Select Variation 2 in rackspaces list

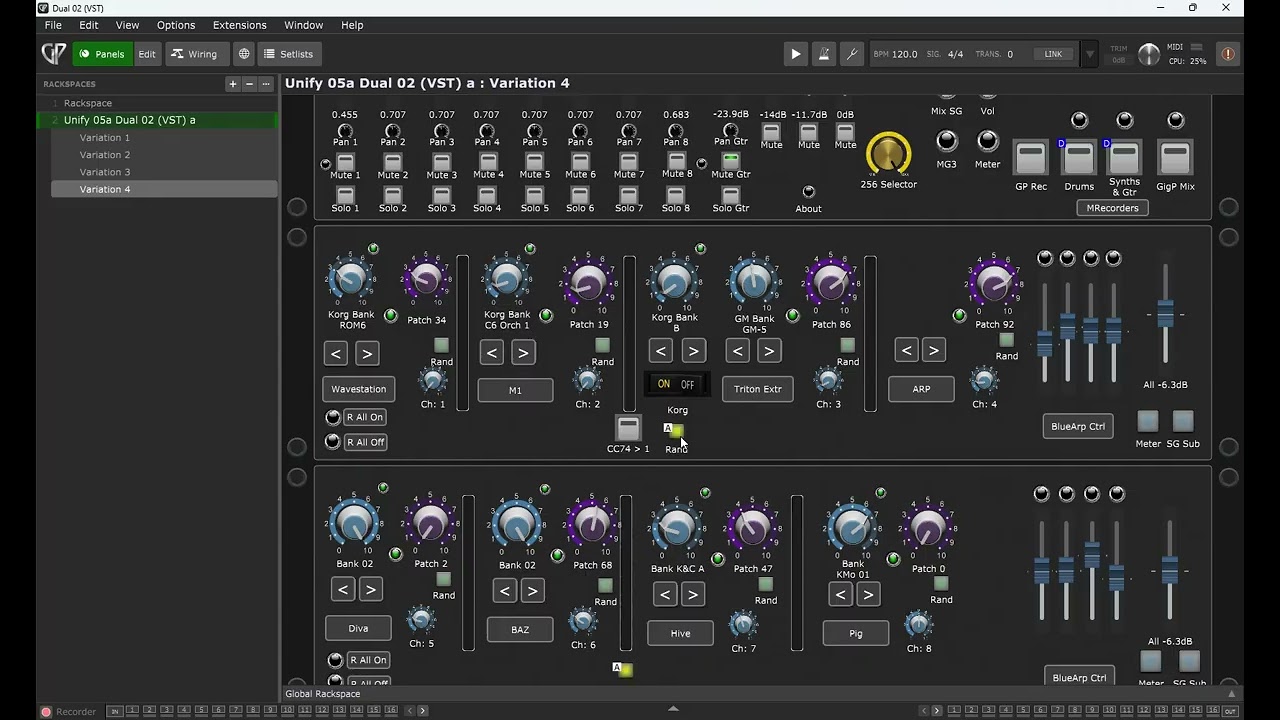click(164, 155)
